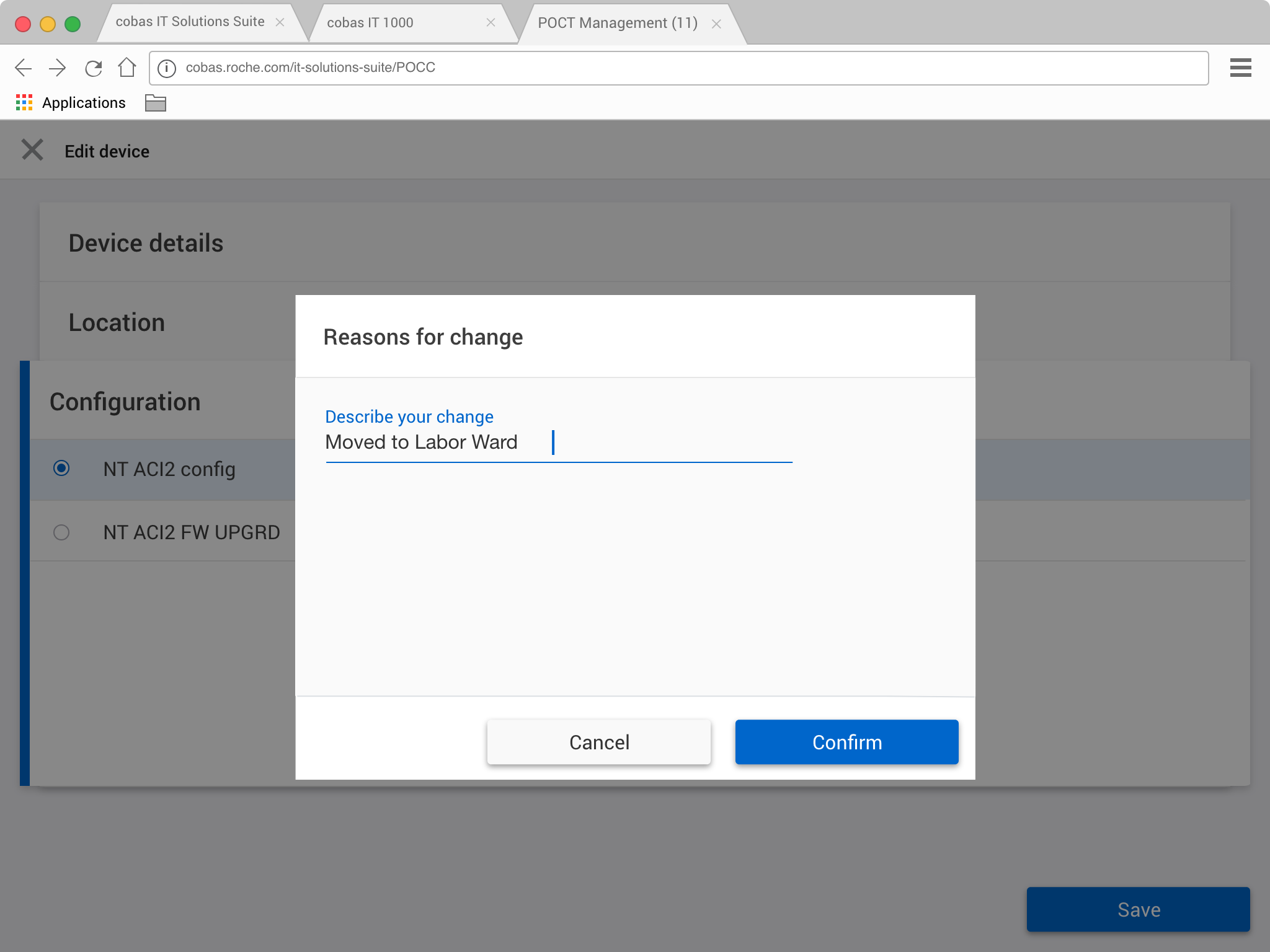Open the bookmarks folder icon
The image size is (1270, 952).
(x=155, y=103)
